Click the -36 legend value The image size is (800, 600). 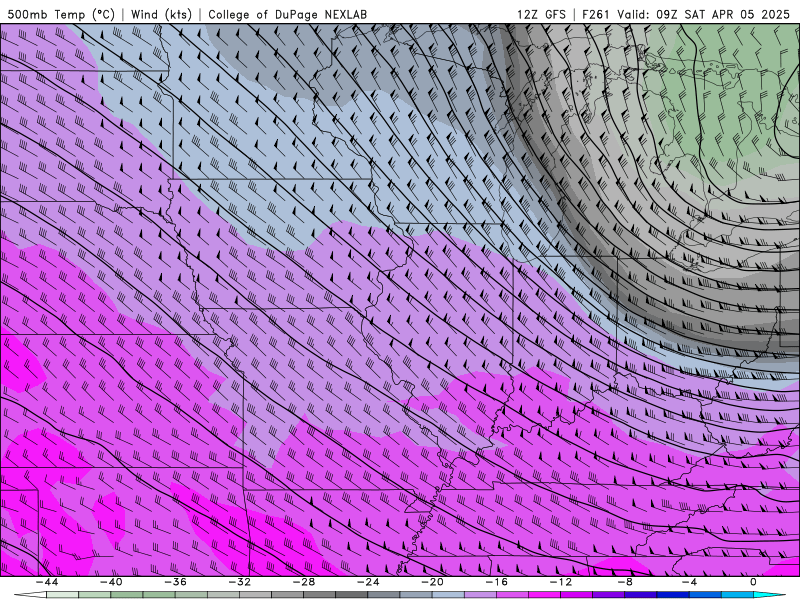pos(175,582)
